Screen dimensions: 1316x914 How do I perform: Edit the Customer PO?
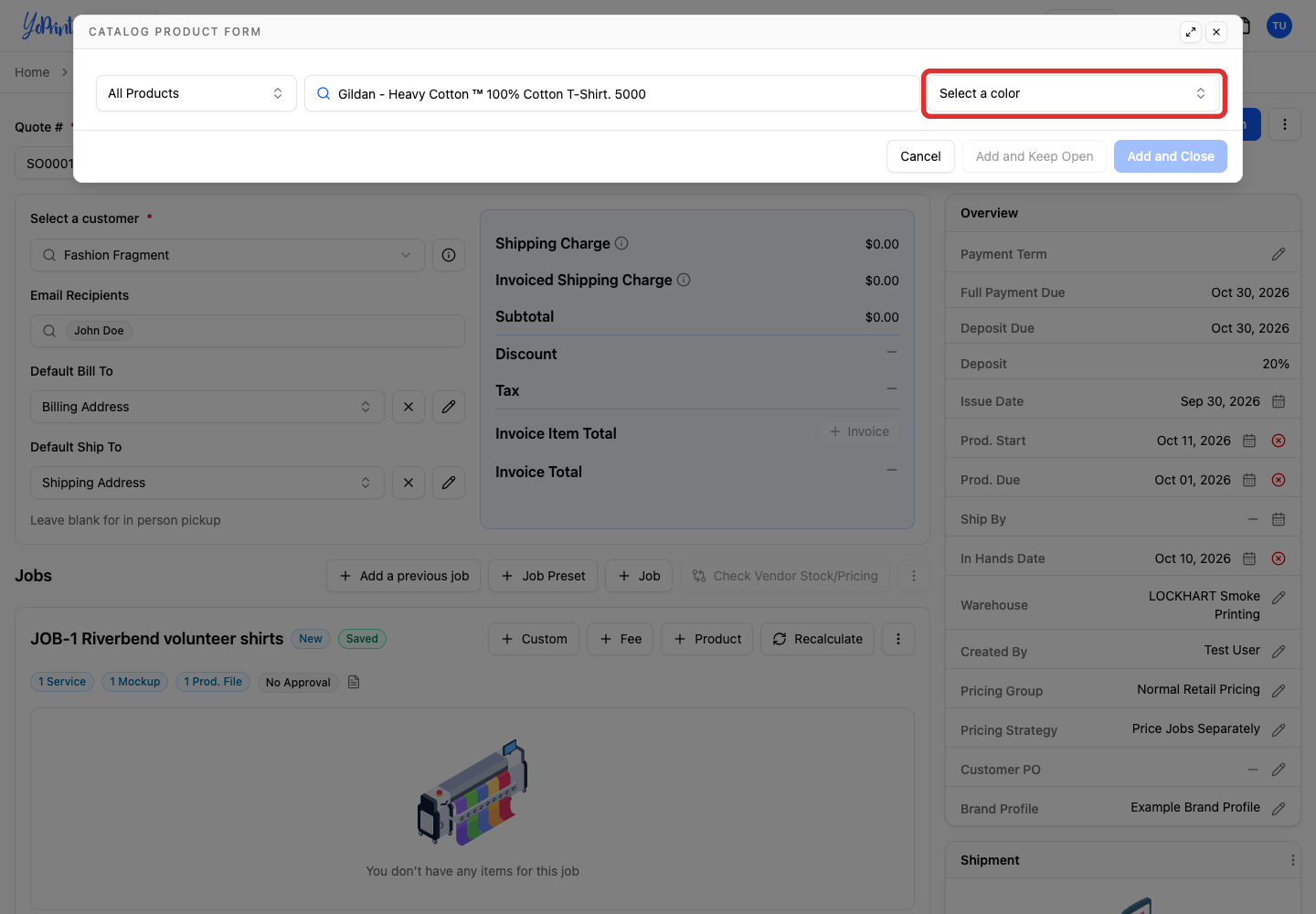1279,770
